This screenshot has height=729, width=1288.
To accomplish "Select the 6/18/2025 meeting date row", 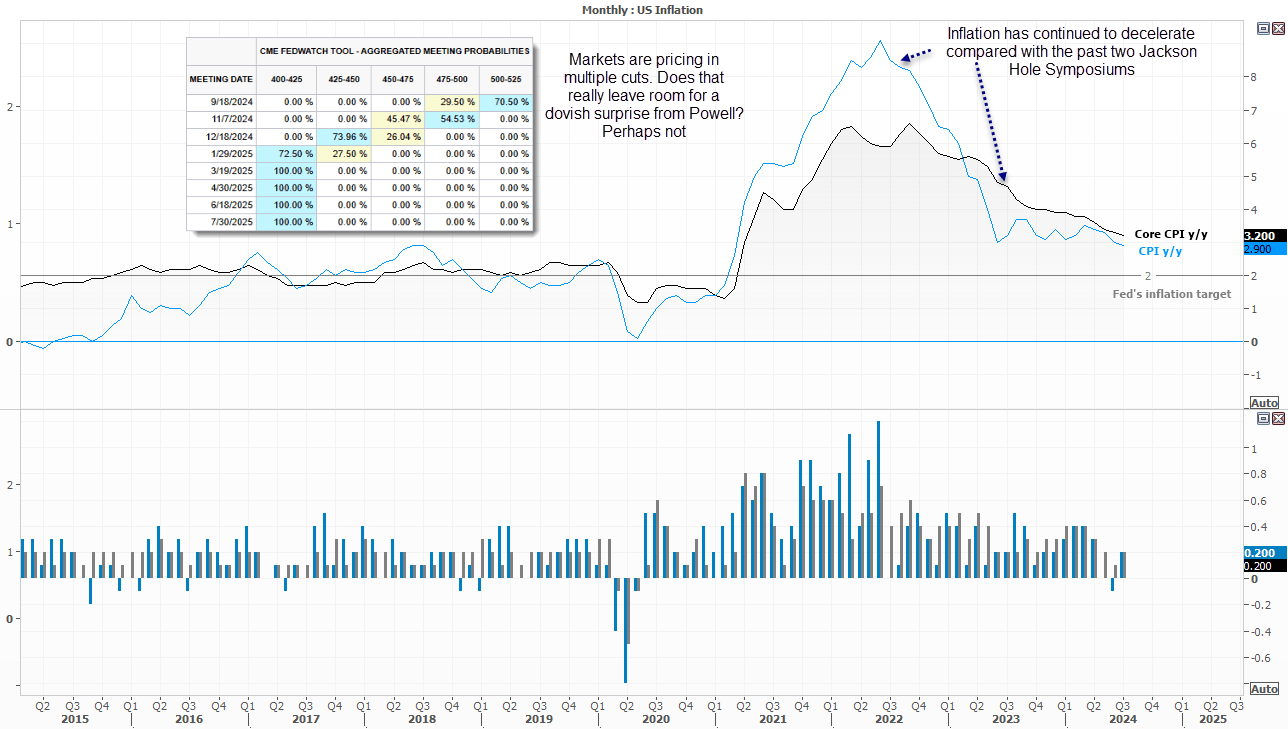I will [x=359, y=205].
